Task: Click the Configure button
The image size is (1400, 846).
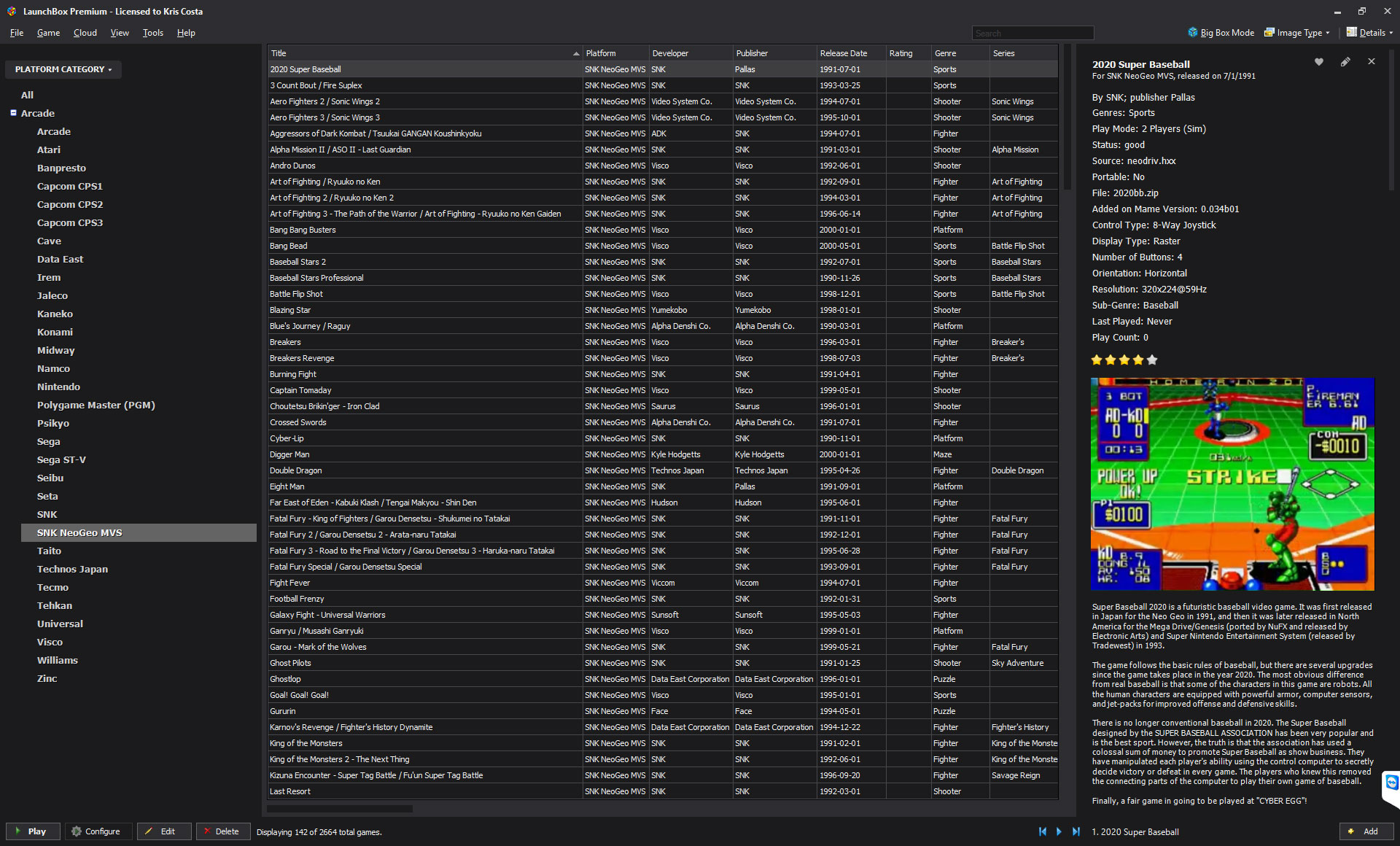Action: pyautogui.click(x=98, y=831)
